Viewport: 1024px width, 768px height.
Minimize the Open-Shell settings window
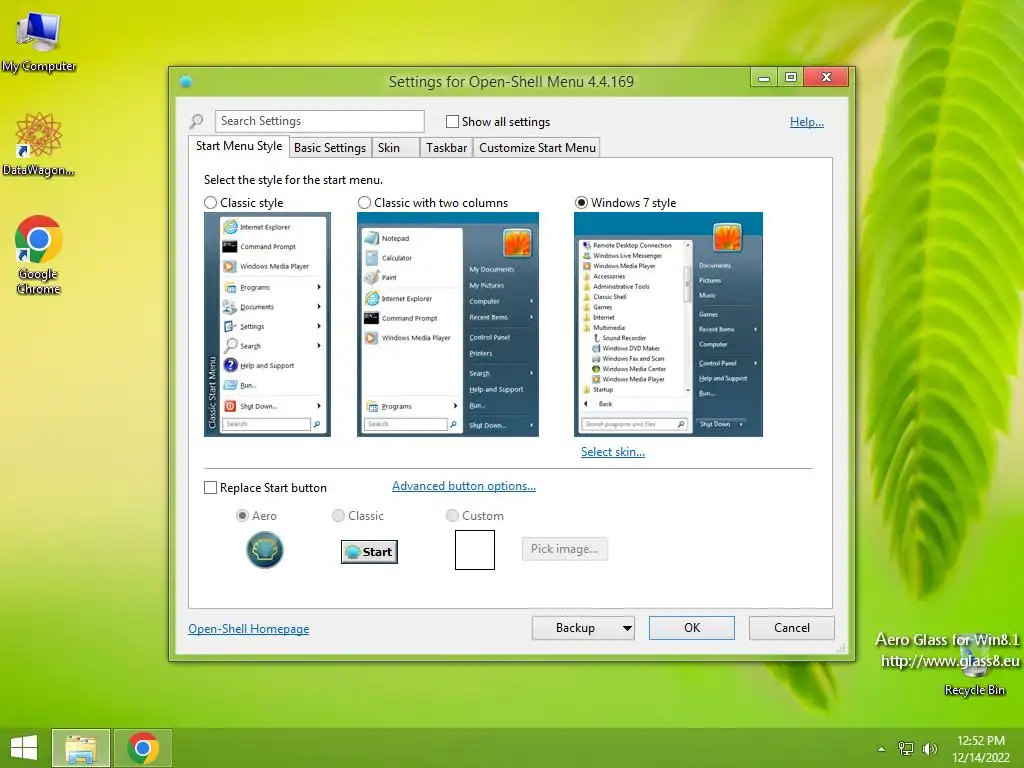(763, 78)
